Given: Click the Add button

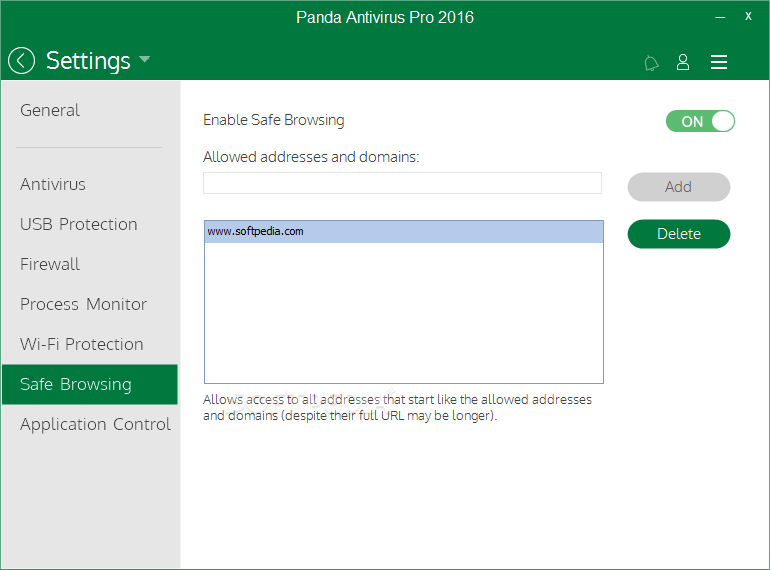Looking at the screenshot, I should point(679,187).
